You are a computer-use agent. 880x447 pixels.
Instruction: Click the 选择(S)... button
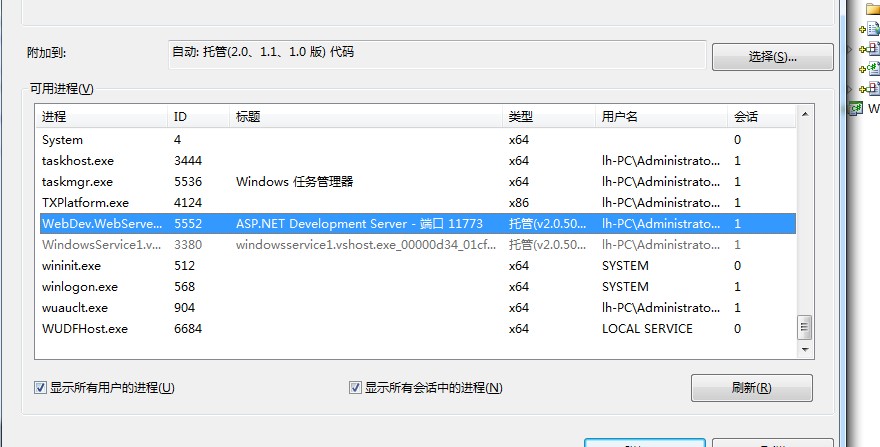(x=772, y=57)
